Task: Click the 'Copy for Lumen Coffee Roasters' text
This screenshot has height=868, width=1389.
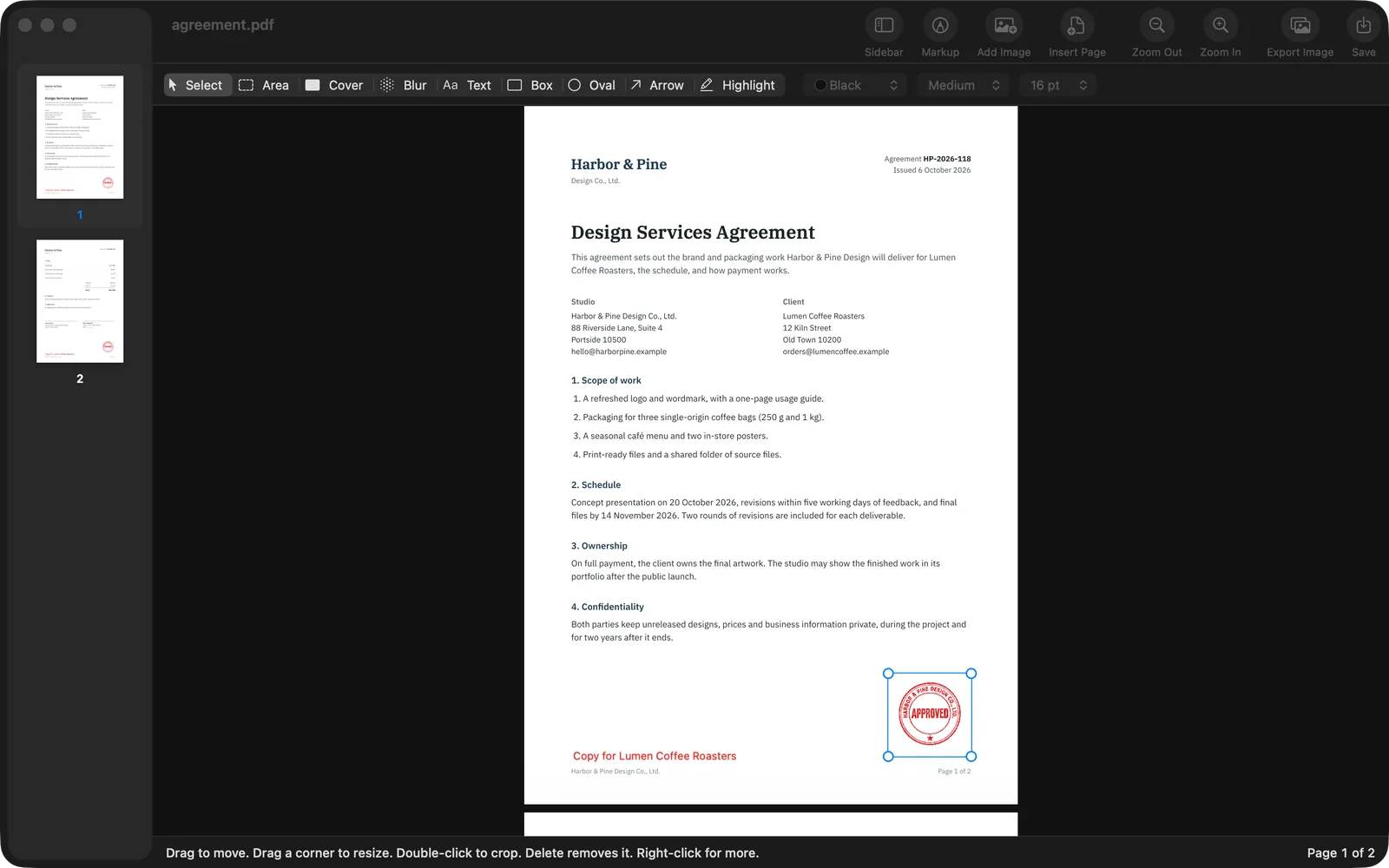Action: tap(655, 756)
